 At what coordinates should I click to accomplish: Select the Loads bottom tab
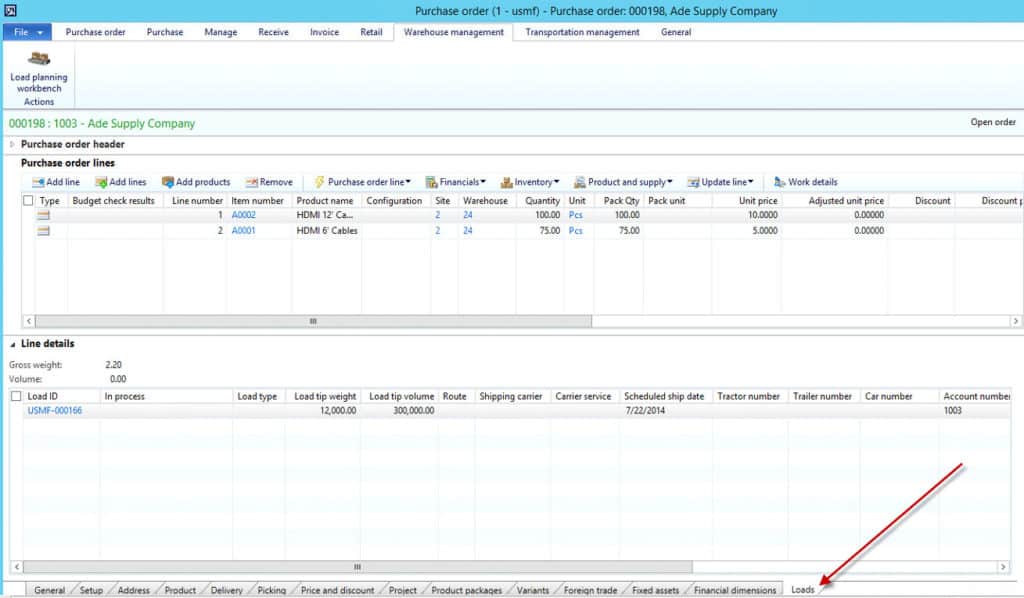(x=803, y=590)
